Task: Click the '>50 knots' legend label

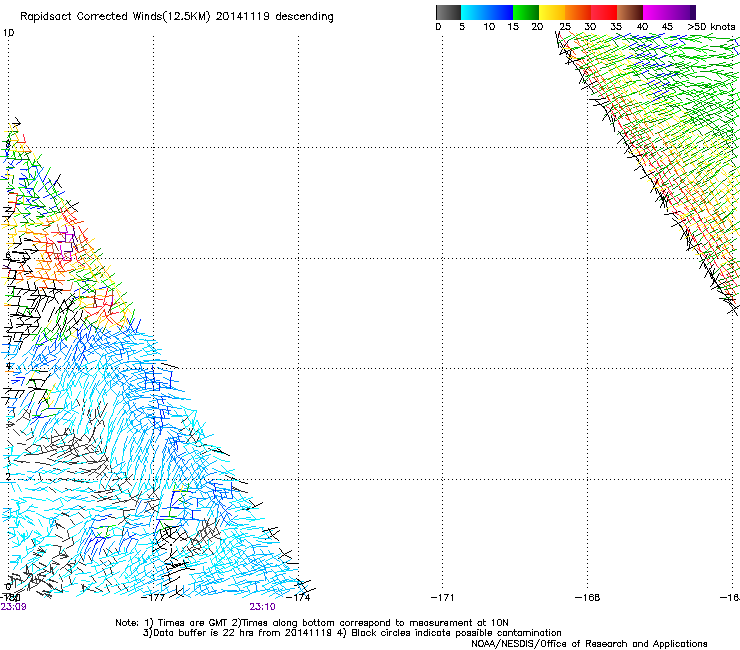Action: (x=711, y=27)
